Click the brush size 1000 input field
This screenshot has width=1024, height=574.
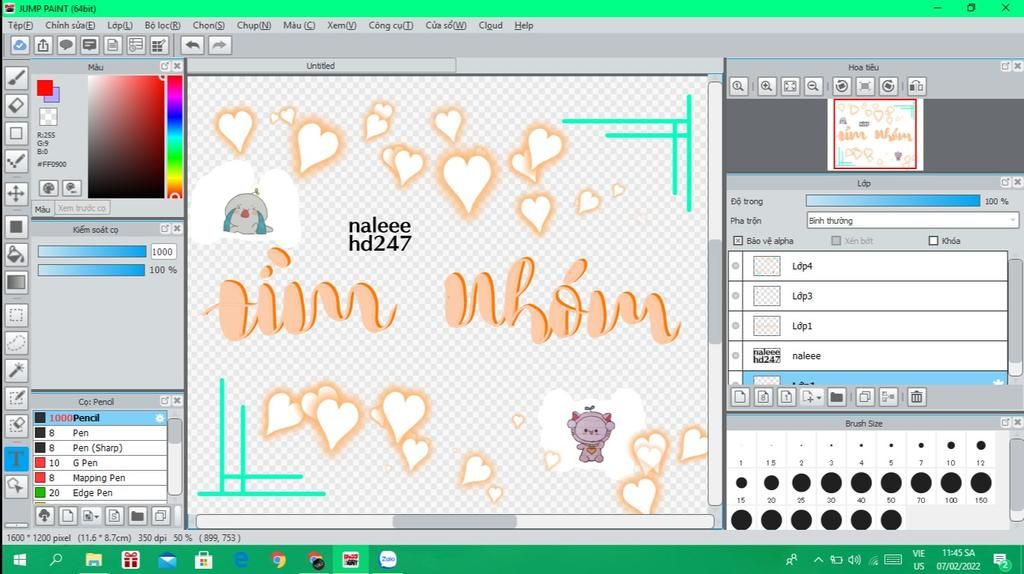coord(163,252)
